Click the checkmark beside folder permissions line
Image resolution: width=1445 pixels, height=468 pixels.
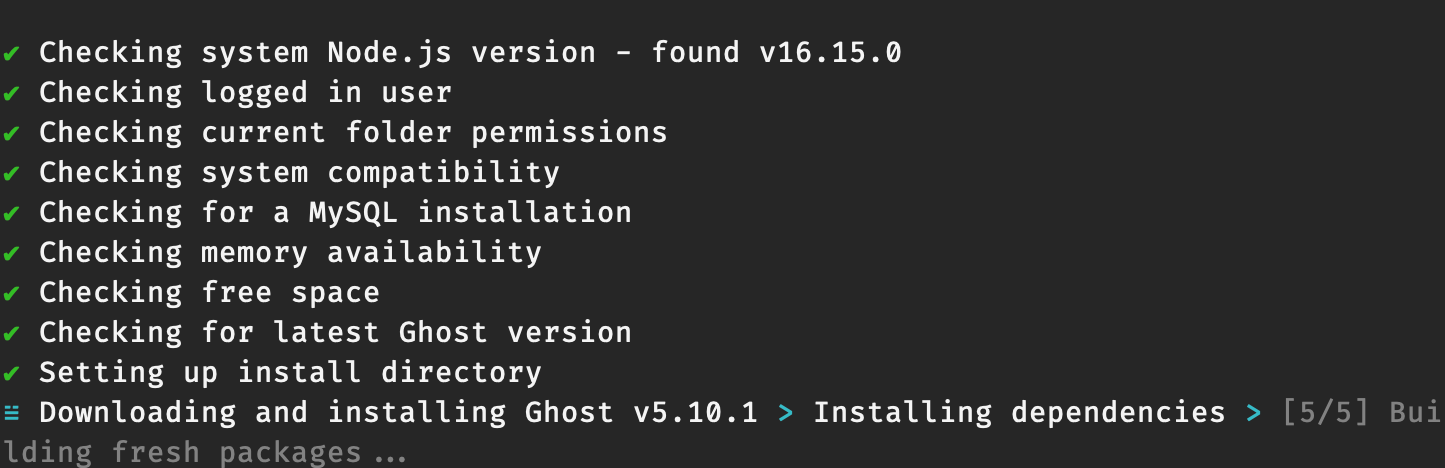[11, 133]
